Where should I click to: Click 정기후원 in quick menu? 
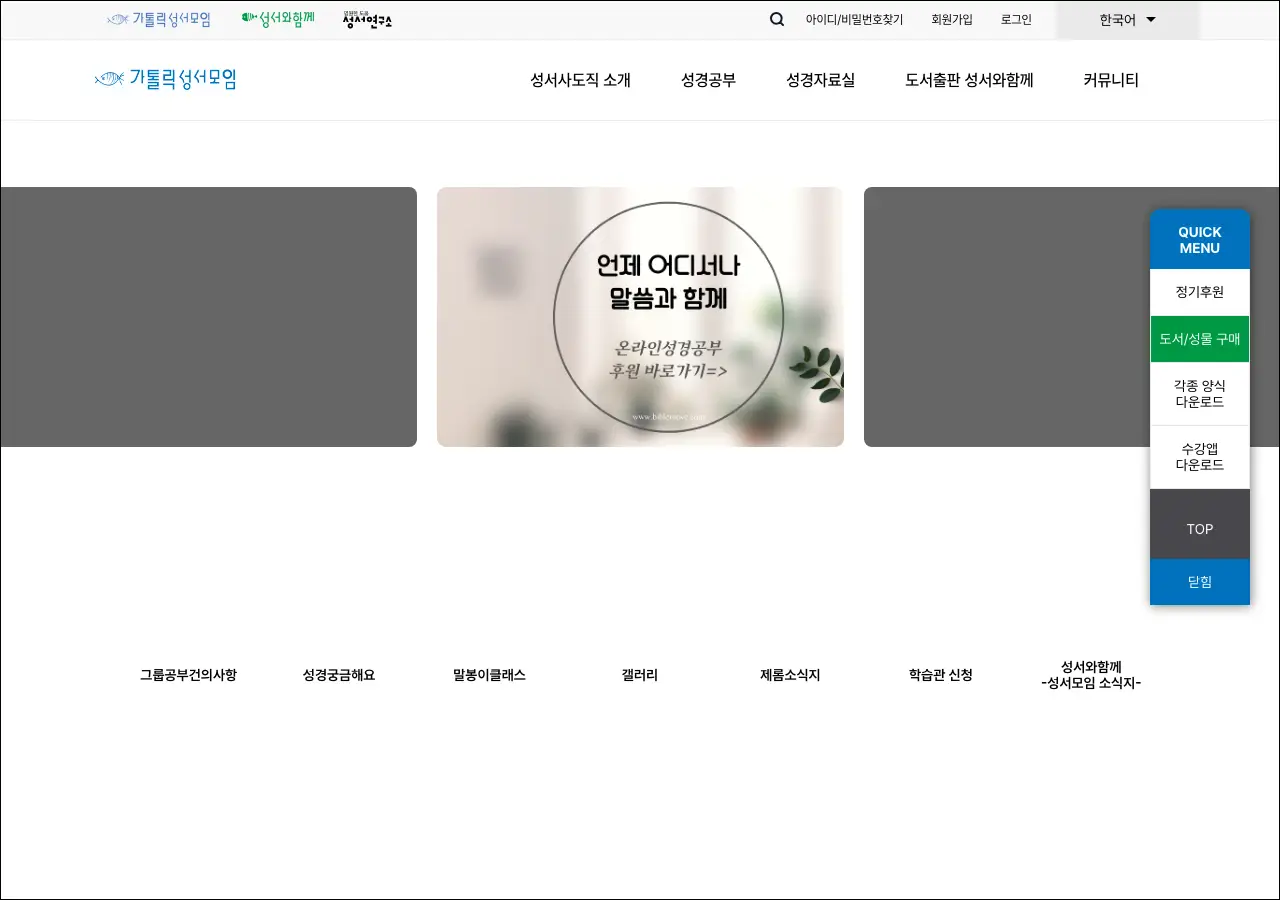pos(1199,293)
